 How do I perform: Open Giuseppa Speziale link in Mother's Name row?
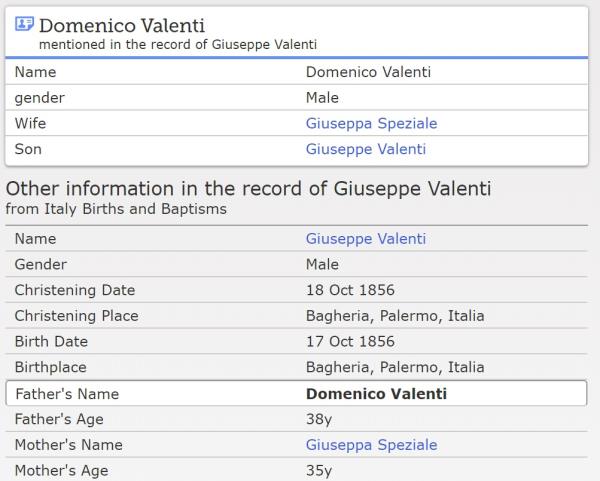coord(371,445)
